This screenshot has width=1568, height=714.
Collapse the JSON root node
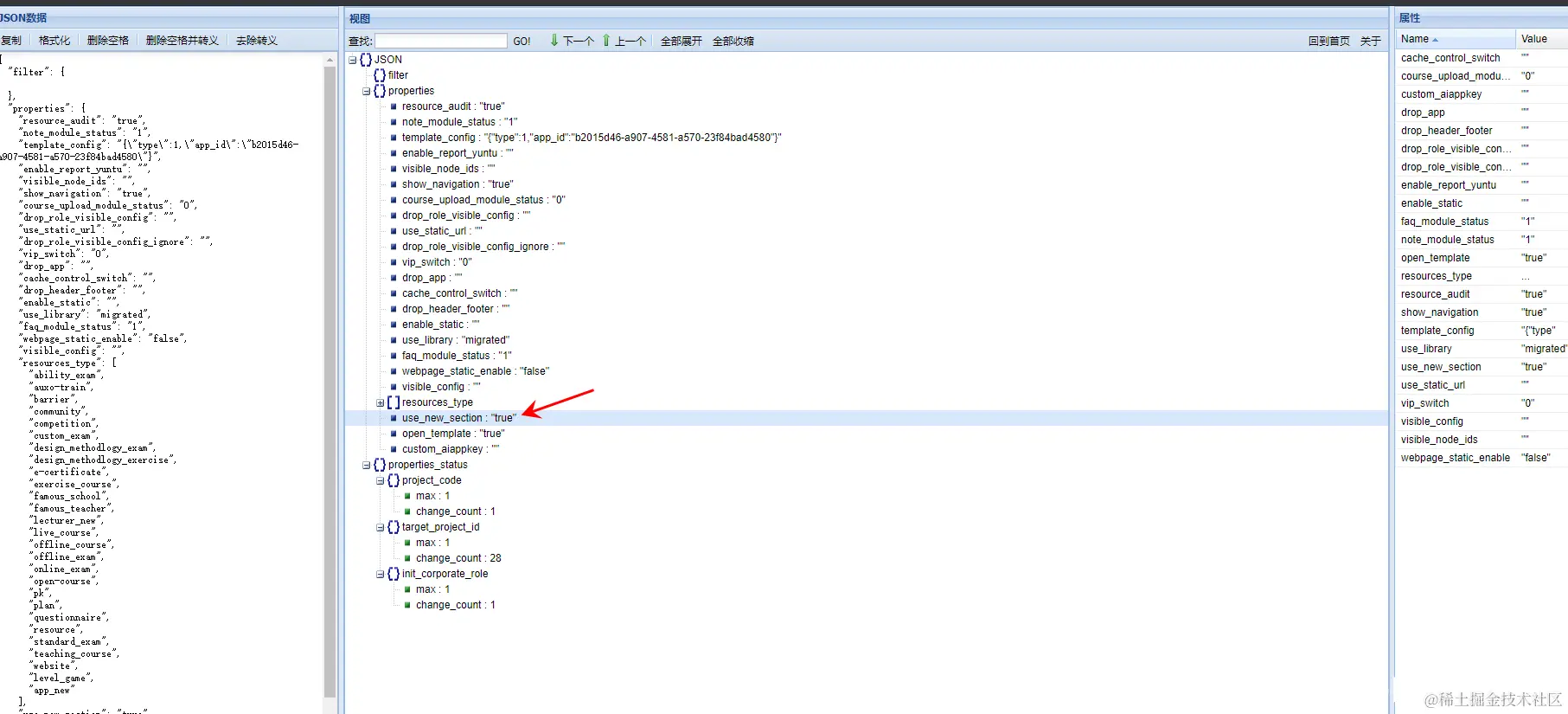point(352,60)
